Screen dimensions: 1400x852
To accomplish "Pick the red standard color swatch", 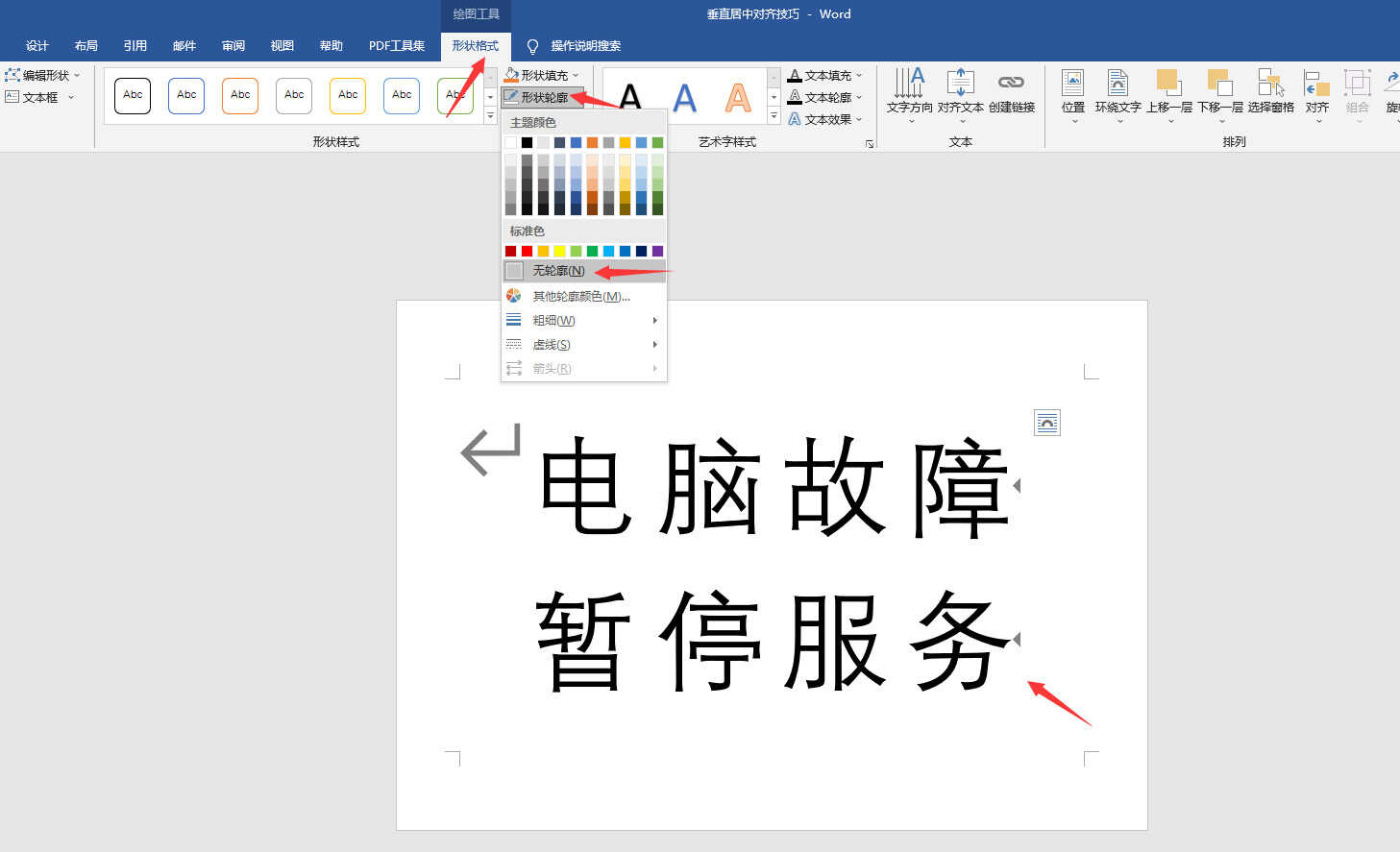I will (x=527, y=251).
